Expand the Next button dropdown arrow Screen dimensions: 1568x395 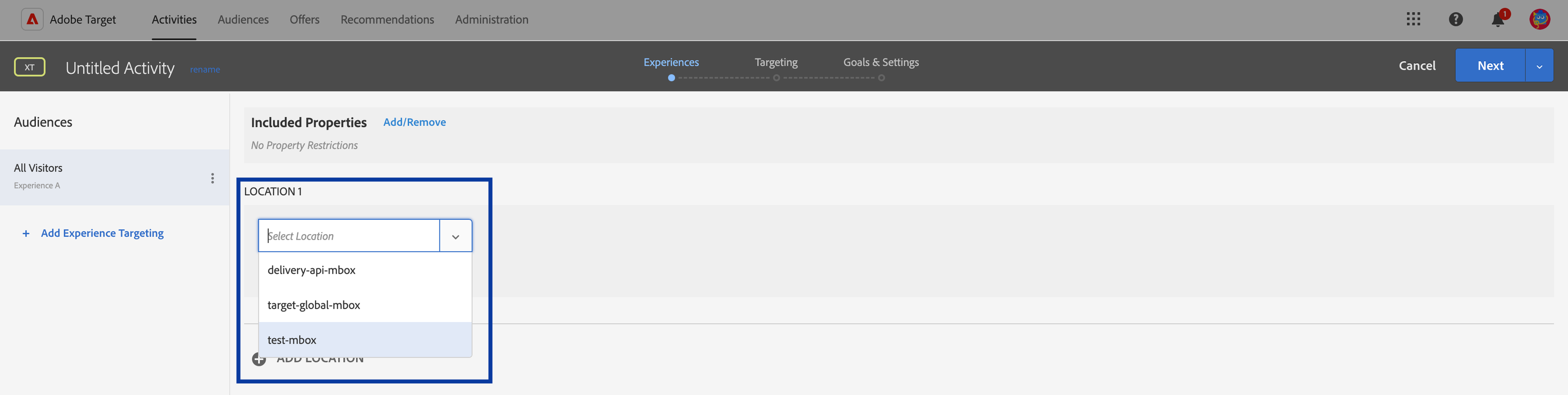click(x=1539, y=65)
